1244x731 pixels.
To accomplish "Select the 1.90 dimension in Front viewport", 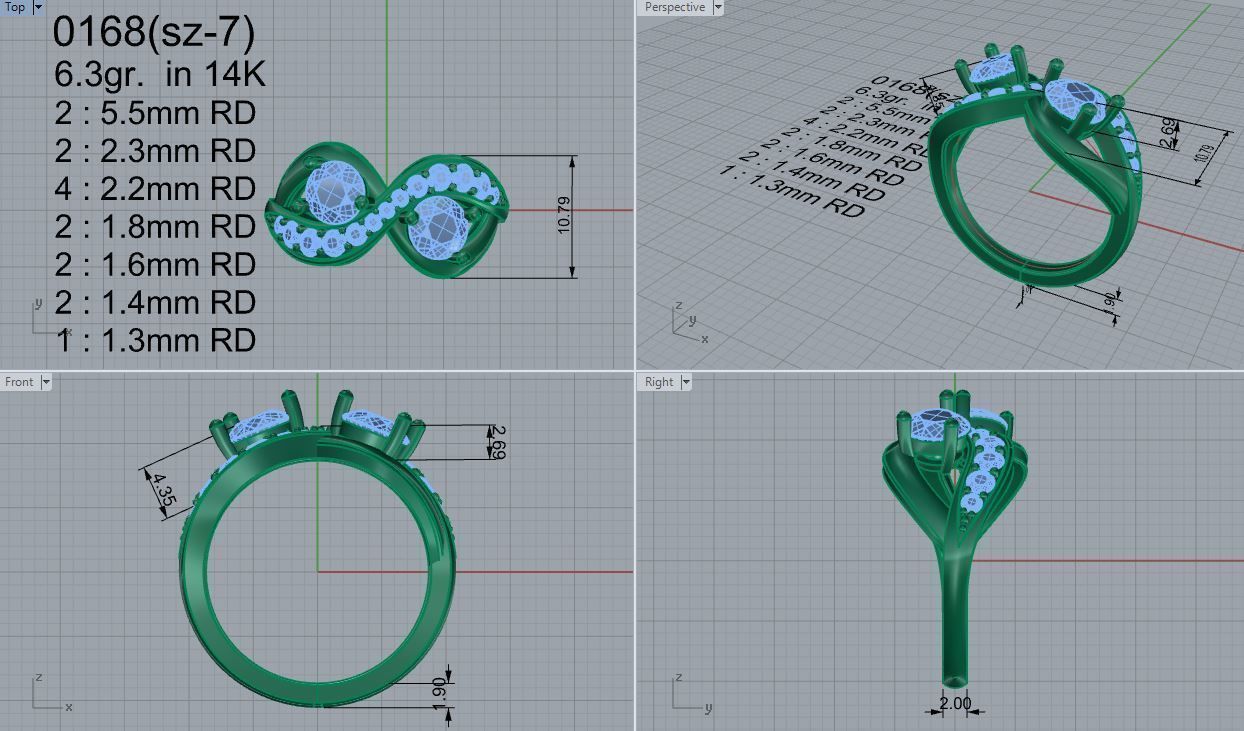I will point(440,695).
